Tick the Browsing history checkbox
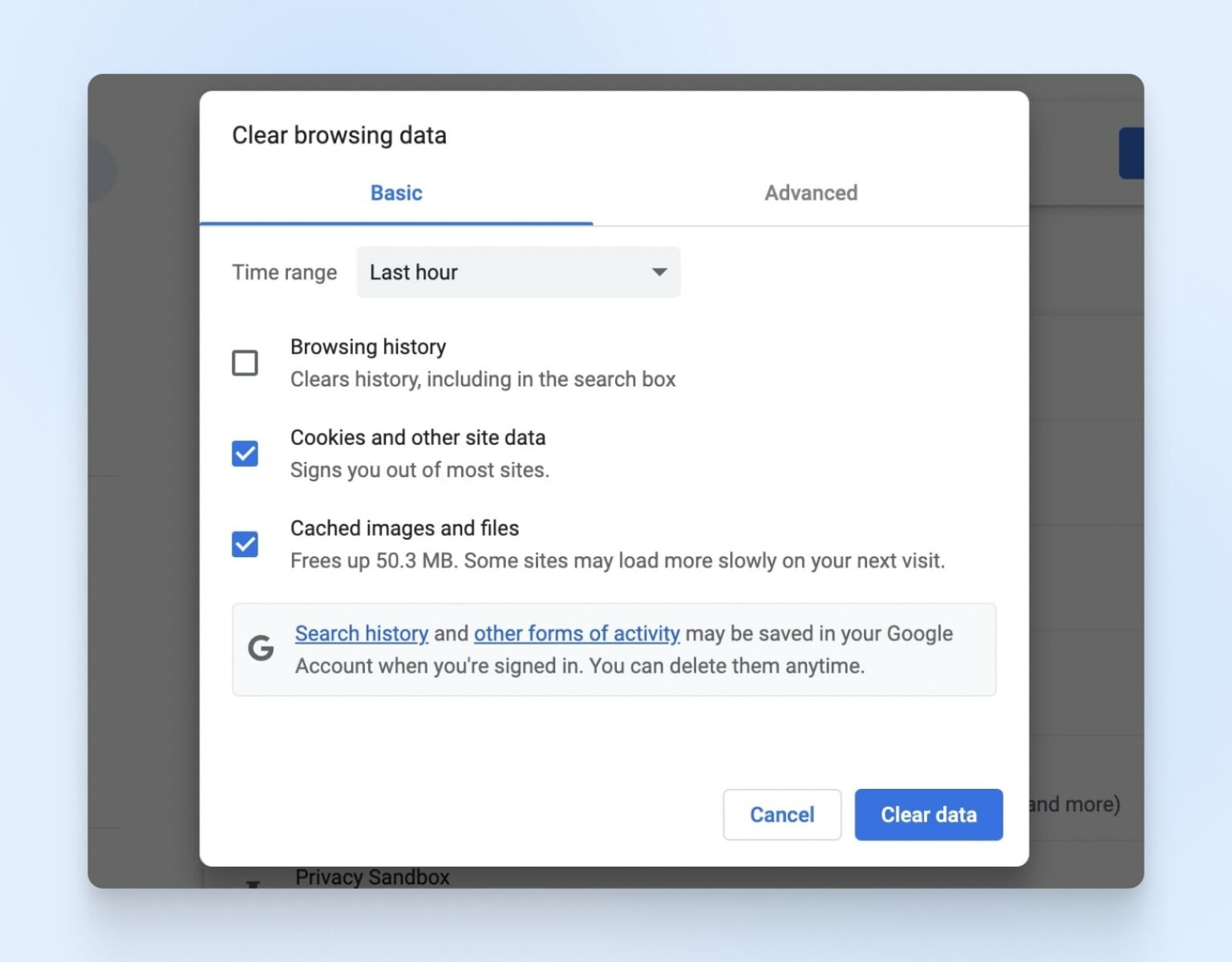The height and width of the screenshot is (962, 1232). point(245,363)
